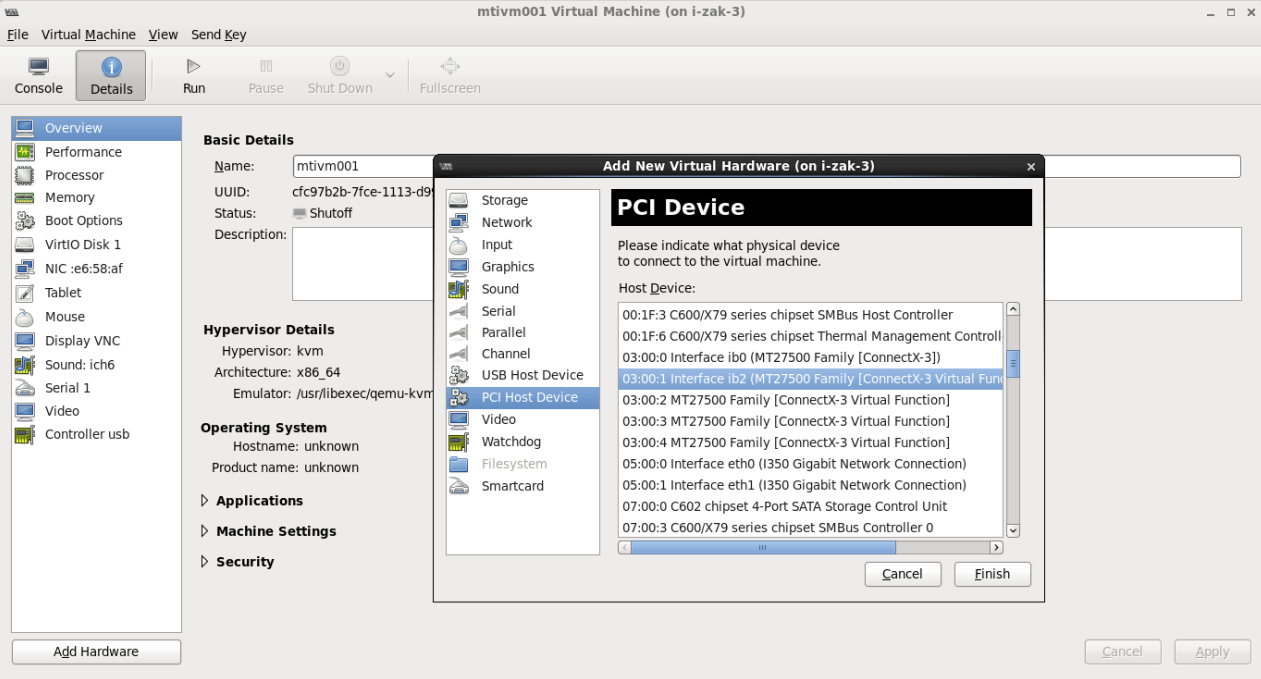
Task: Choose Input in Add Hardware dialog
Action: point(523,244)
